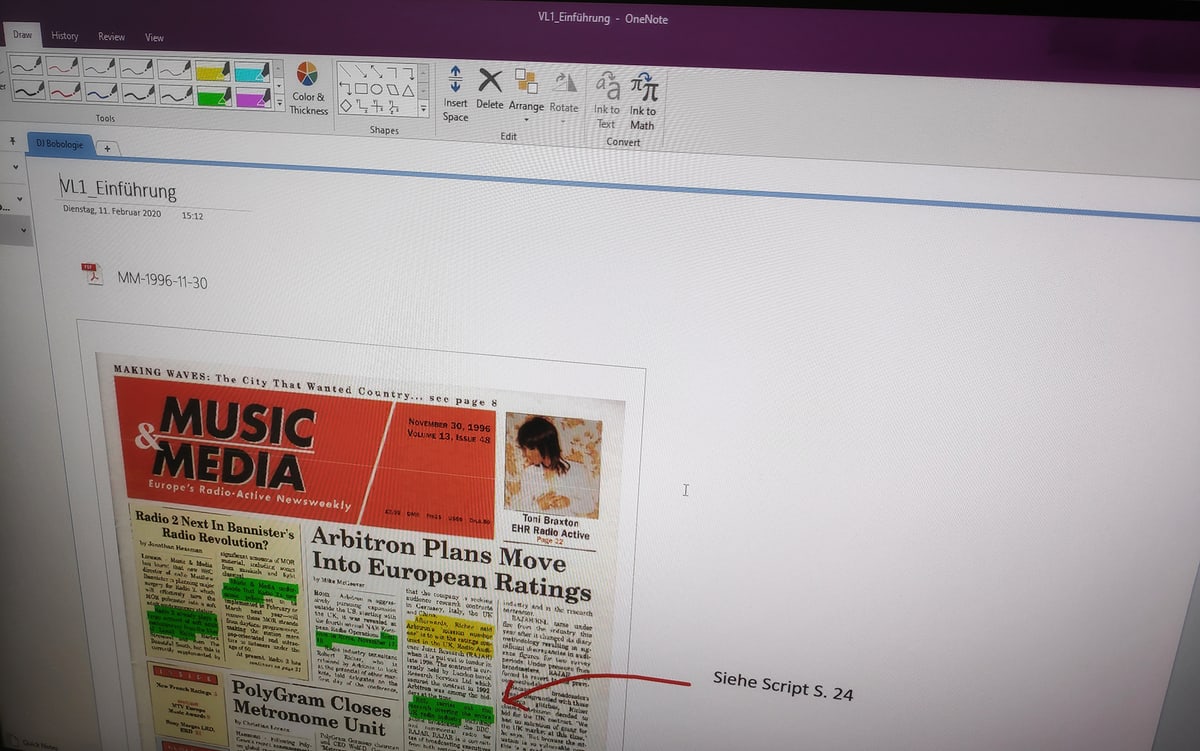The image size is (1200, 751).
Task: Open Color & Thickness settings
Action: point(308,89)
